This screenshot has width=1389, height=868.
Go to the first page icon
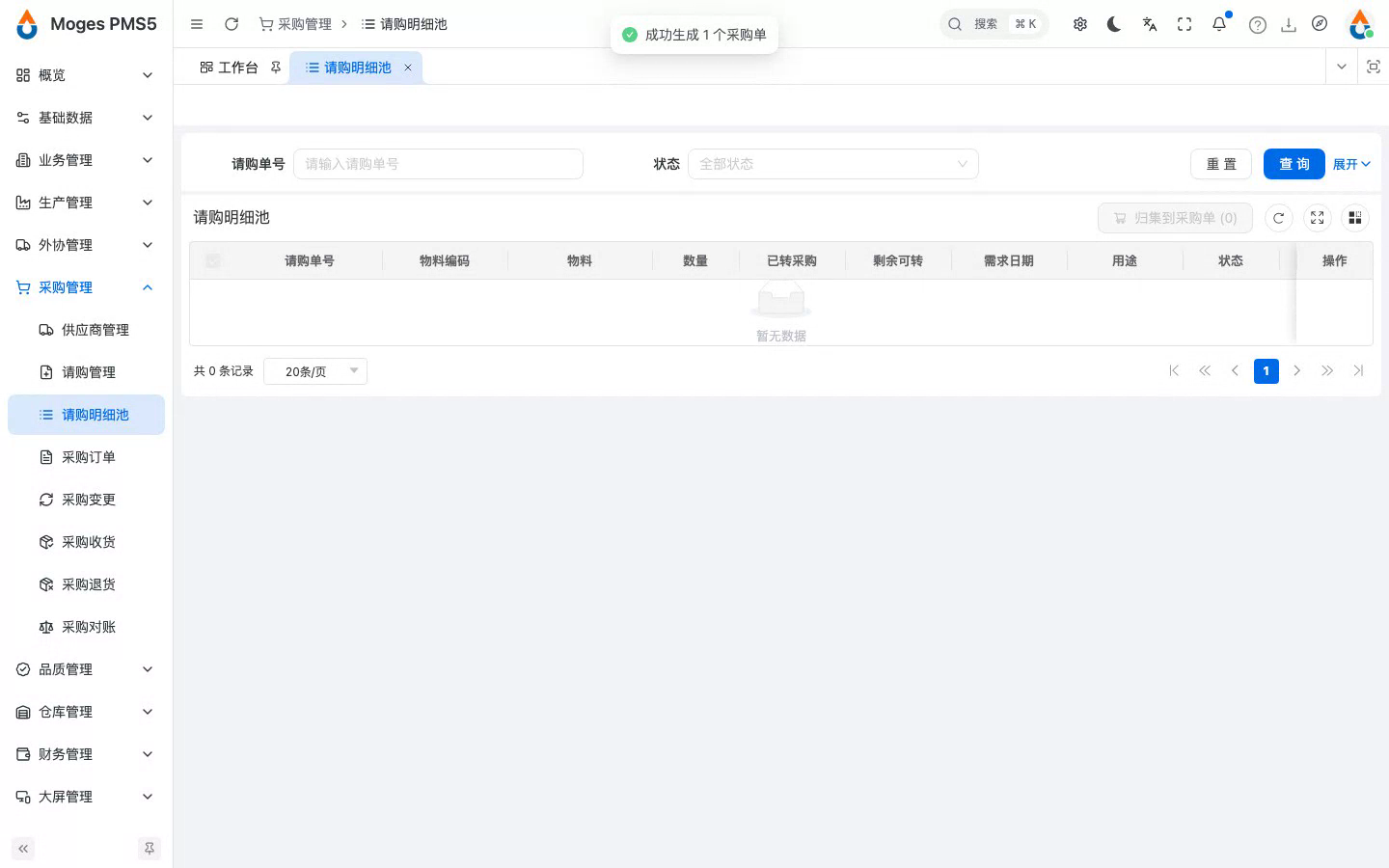tap(1174, 370)
